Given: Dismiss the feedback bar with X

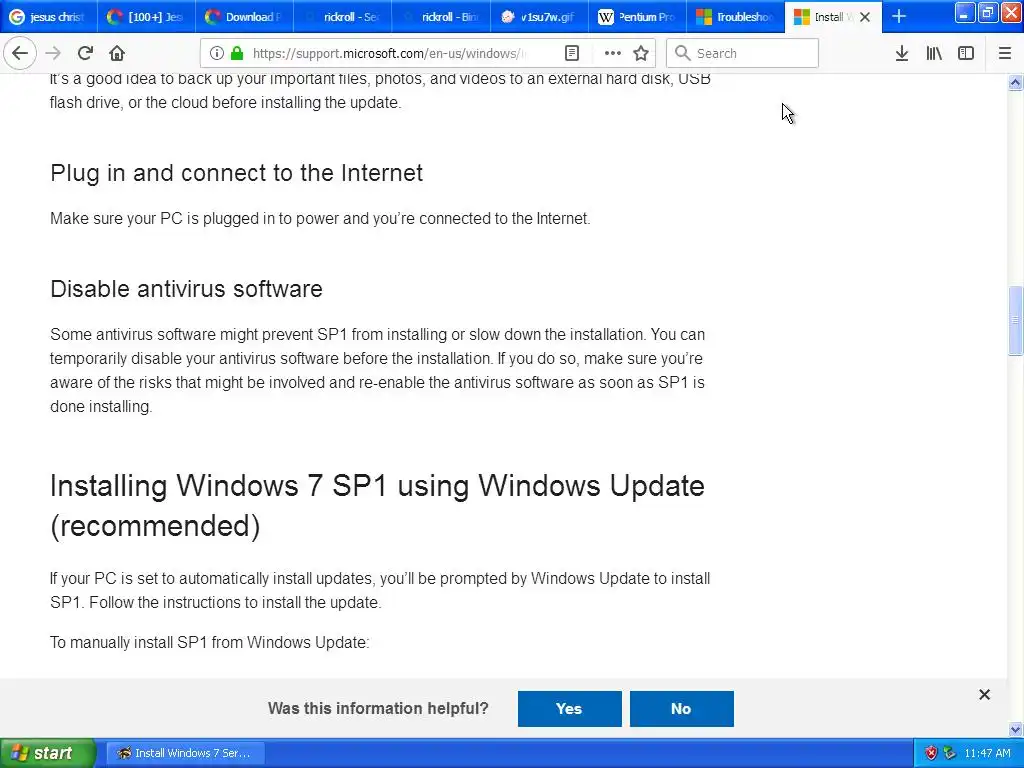Looking at the screenshot, I should pos(985,695).
